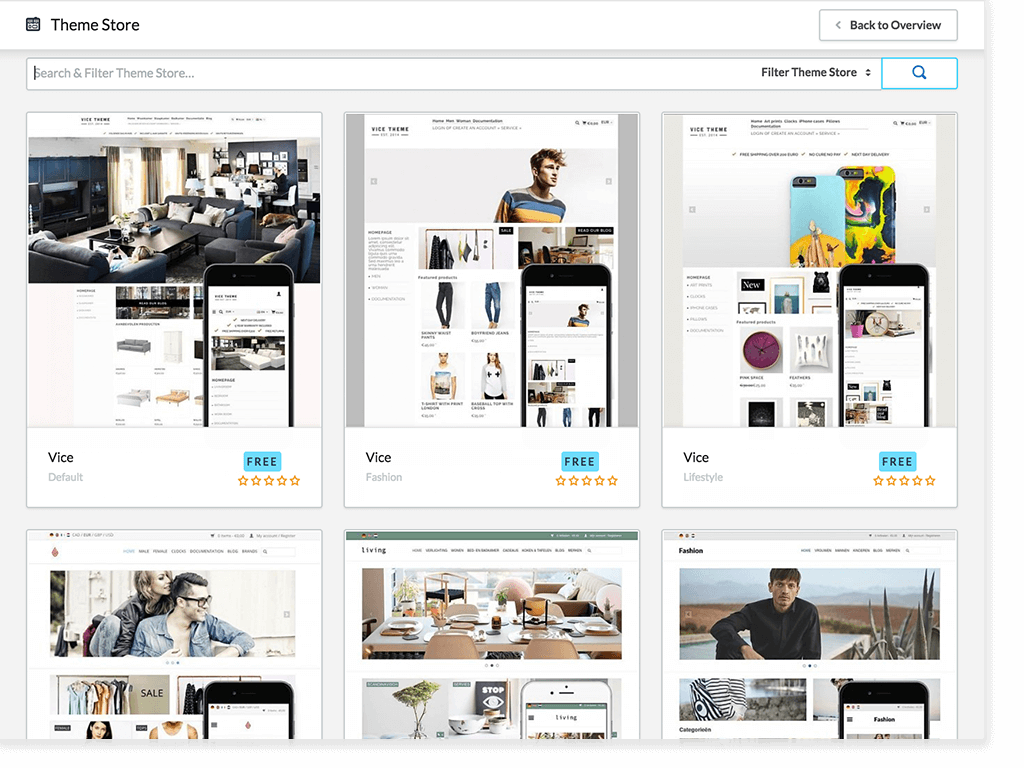Open the 'living' theme preview thumbnail
Screen dimensions: 1024x768
pos(492,634)
